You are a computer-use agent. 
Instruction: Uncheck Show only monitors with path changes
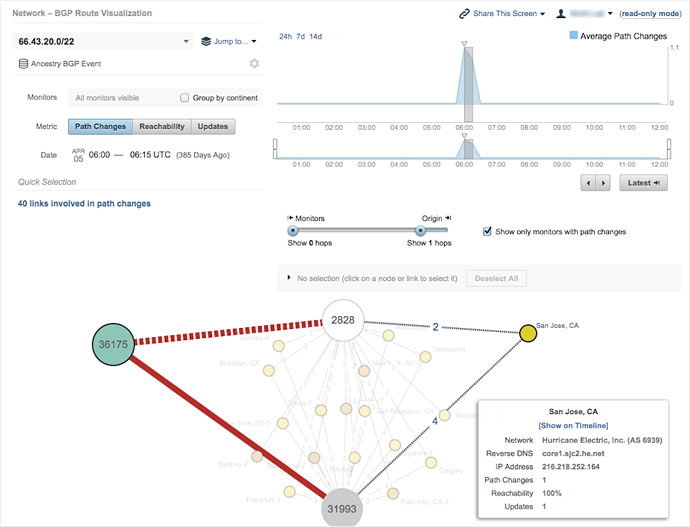click(x=487, y=231)
